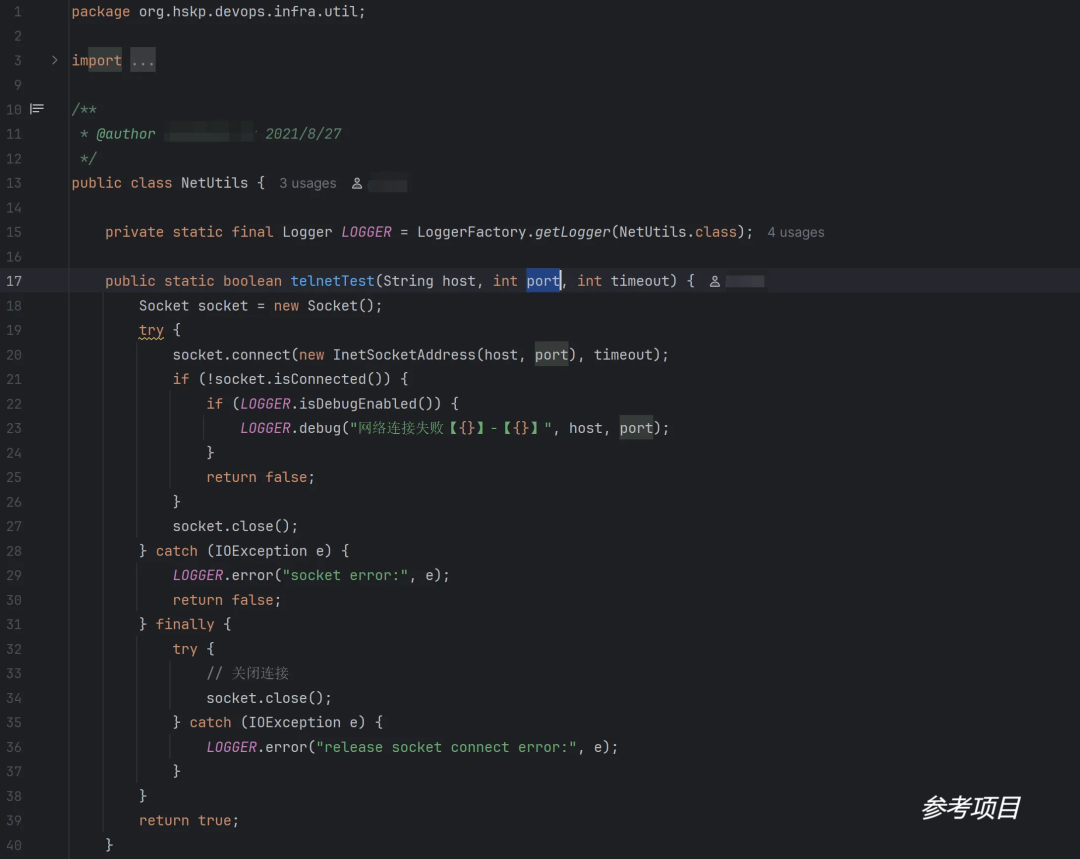This screenshot has height=859, width=1080.
Task: Click the author icon beside NetUtils usages
Action: 357,184
